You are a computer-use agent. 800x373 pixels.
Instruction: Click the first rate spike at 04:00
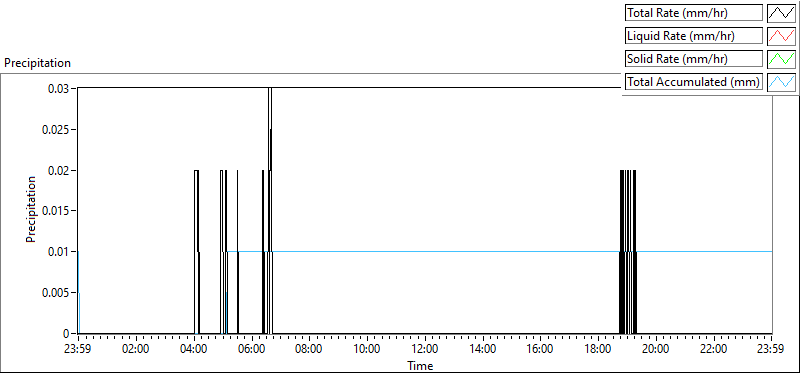[x=197, y=252]
